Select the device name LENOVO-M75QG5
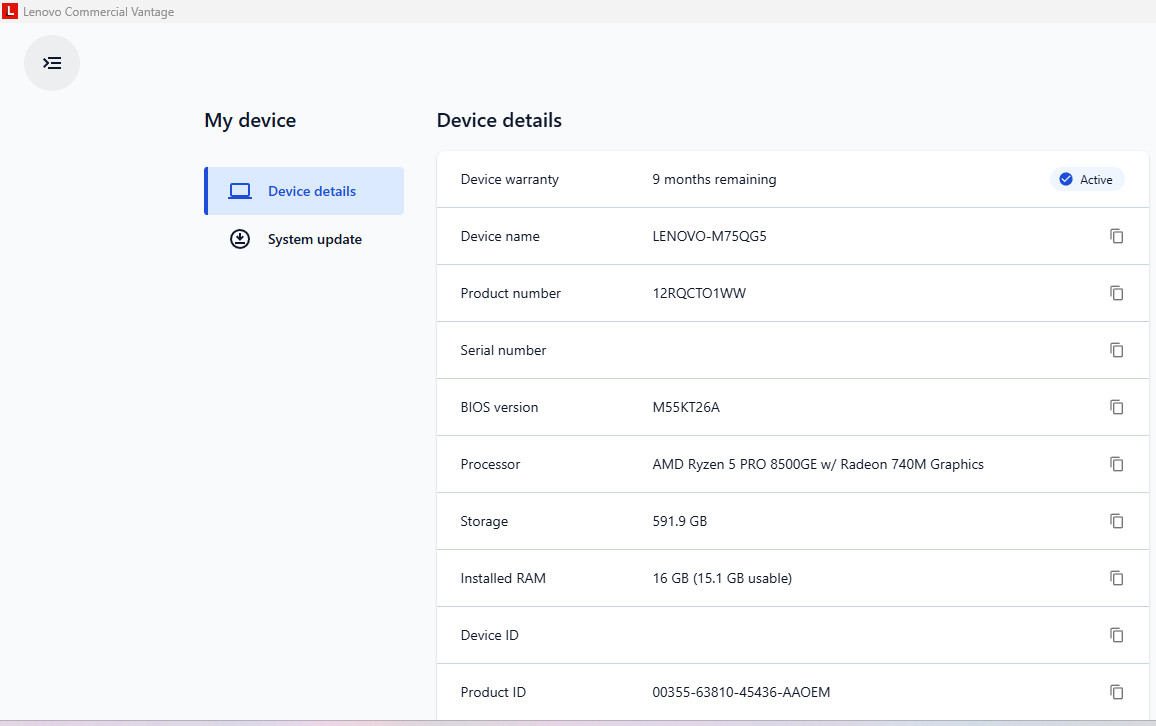This screenshot has height=726, width=1156. (709, 236)
